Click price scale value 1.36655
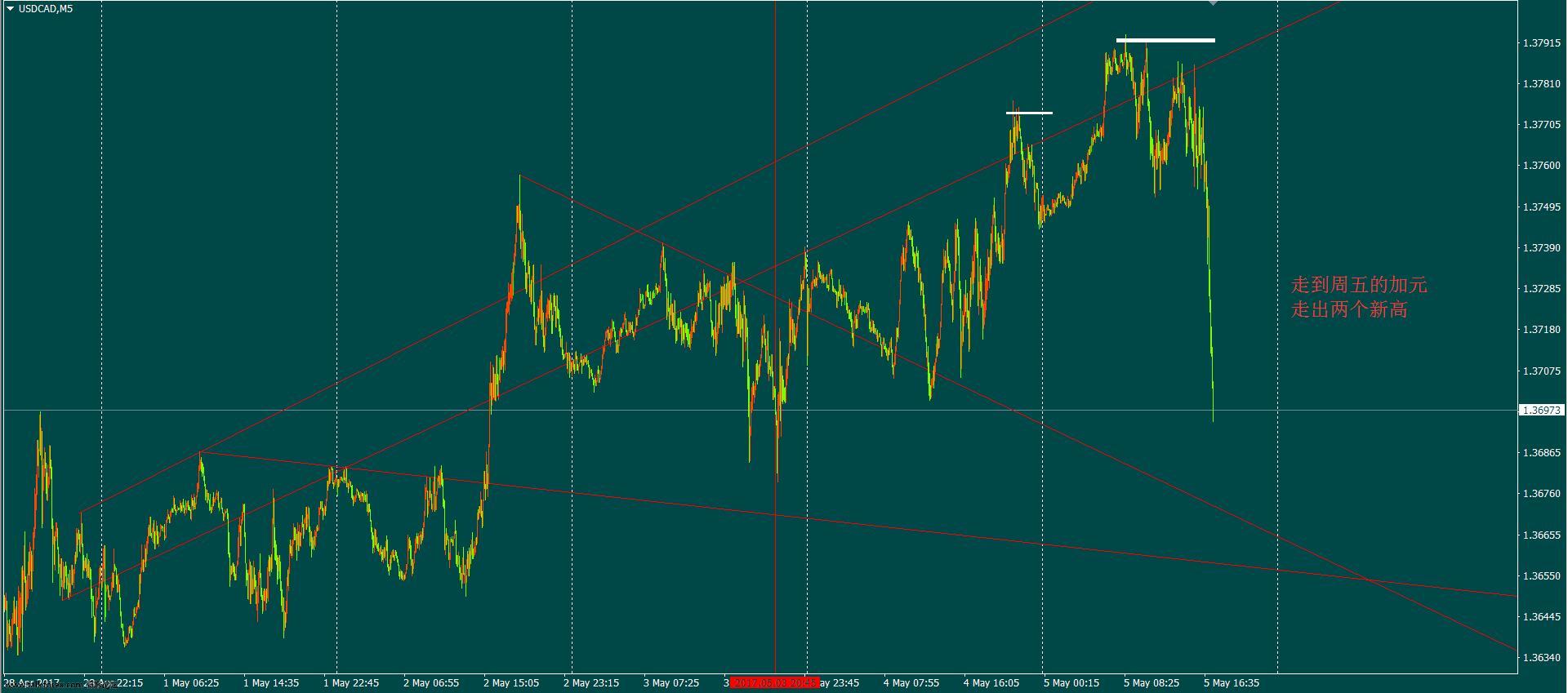1568x693 pixels. tap(1542, 535)
